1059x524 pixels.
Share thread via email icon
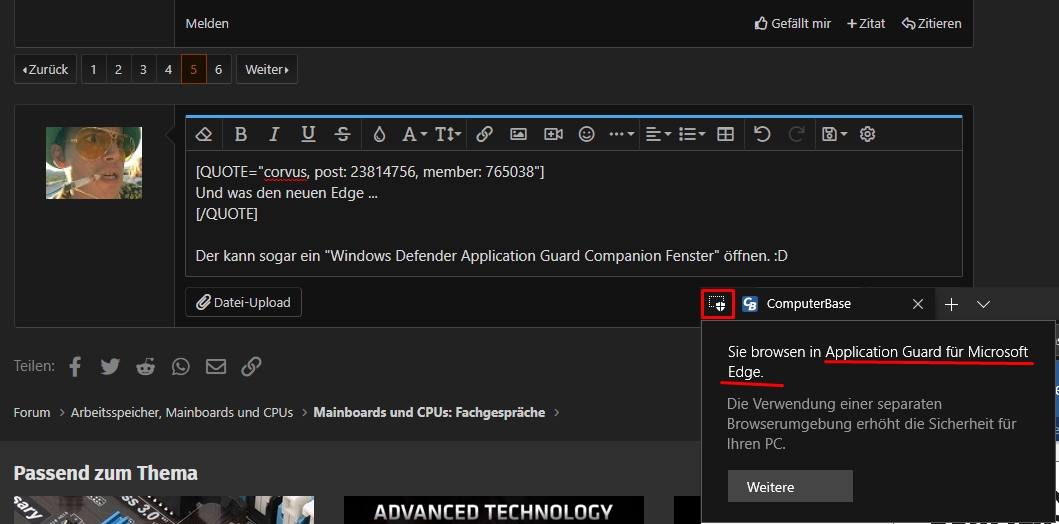216,367
